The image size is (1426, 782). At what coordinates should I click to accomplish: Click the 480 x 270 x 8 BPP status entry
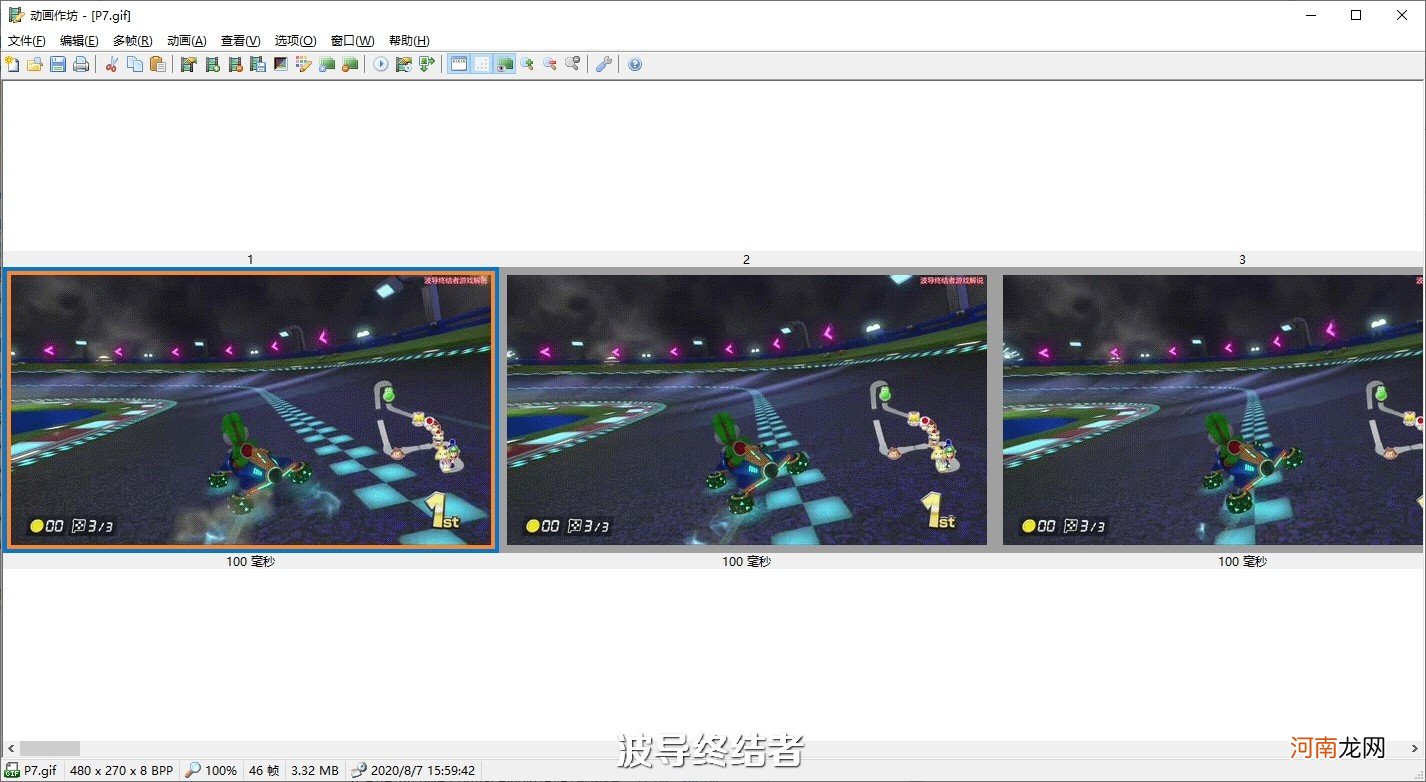121,771
